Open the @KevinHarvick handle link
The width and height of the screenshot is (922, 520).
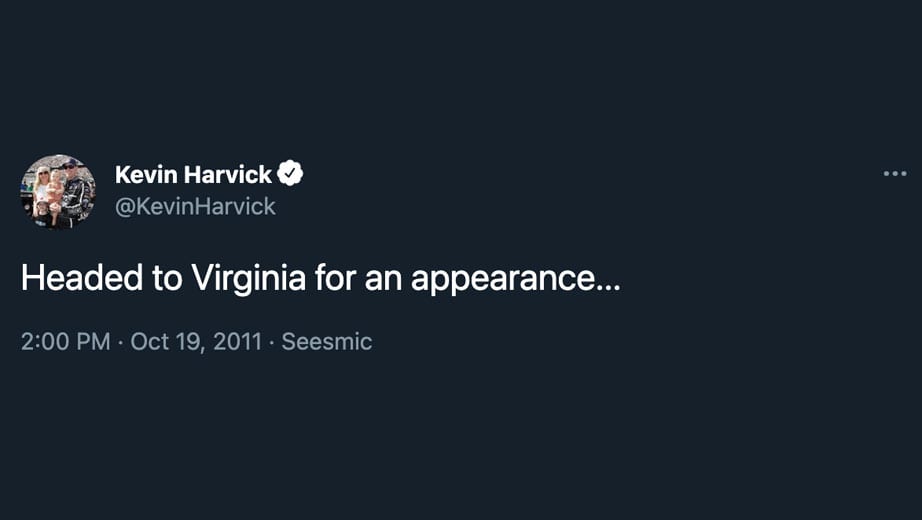point(195,206)
